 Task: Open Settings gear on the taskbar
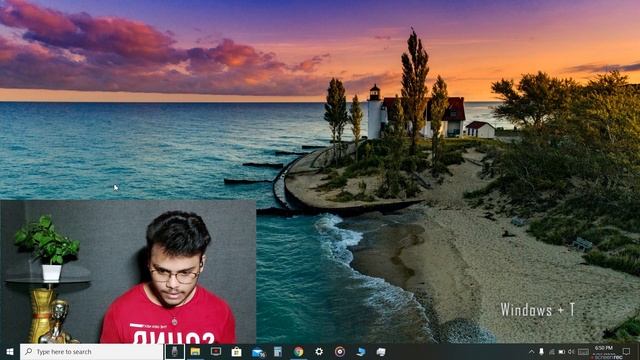[319, 351]
